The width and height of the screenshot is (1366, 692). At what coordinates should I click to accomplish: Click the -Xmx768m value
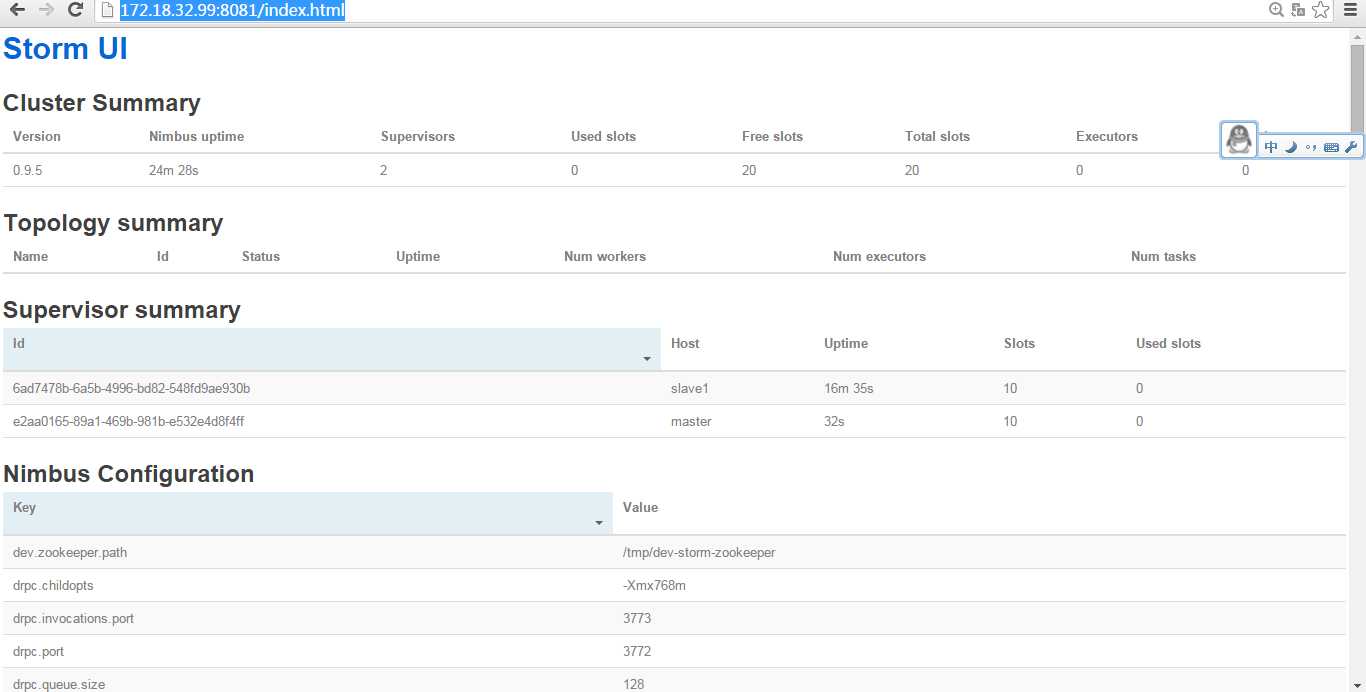tap(654, 585)
